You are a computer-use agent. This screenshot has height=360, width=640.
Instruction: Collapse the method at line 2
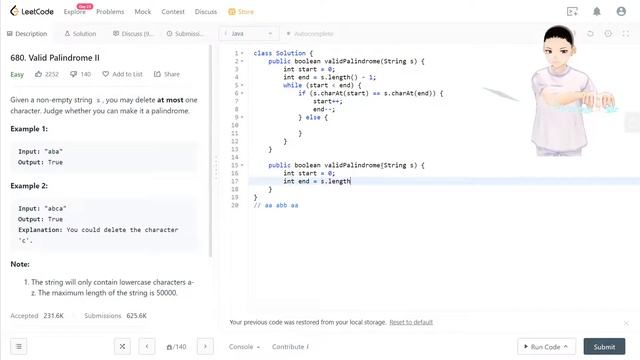[x=242, y=61]
